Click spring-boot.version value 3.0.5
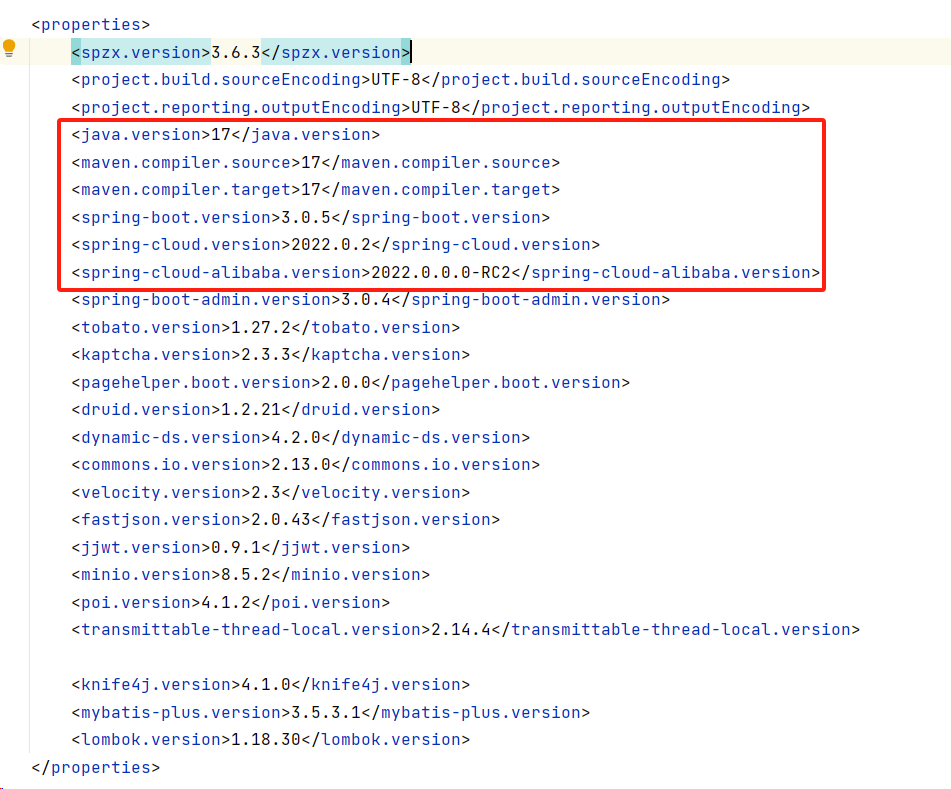Image resolution: width=951 pixels, height=789 pixels. coord(306,217)
